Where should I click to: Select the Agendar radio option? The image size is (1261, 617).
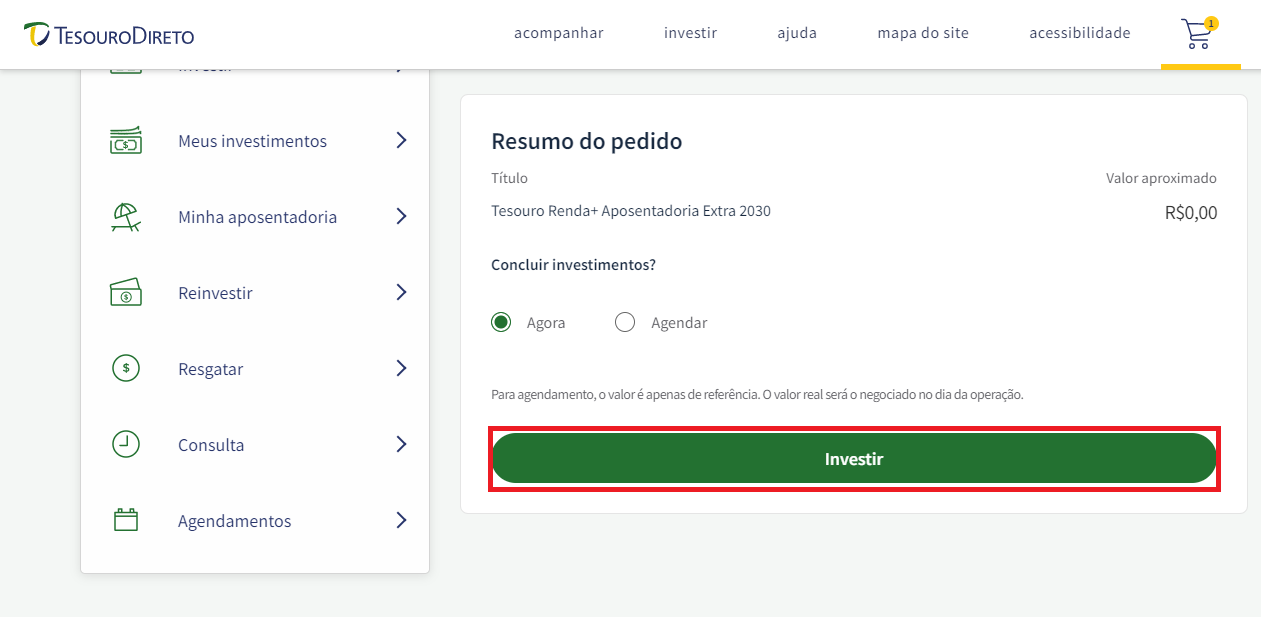tap(625, 322)
